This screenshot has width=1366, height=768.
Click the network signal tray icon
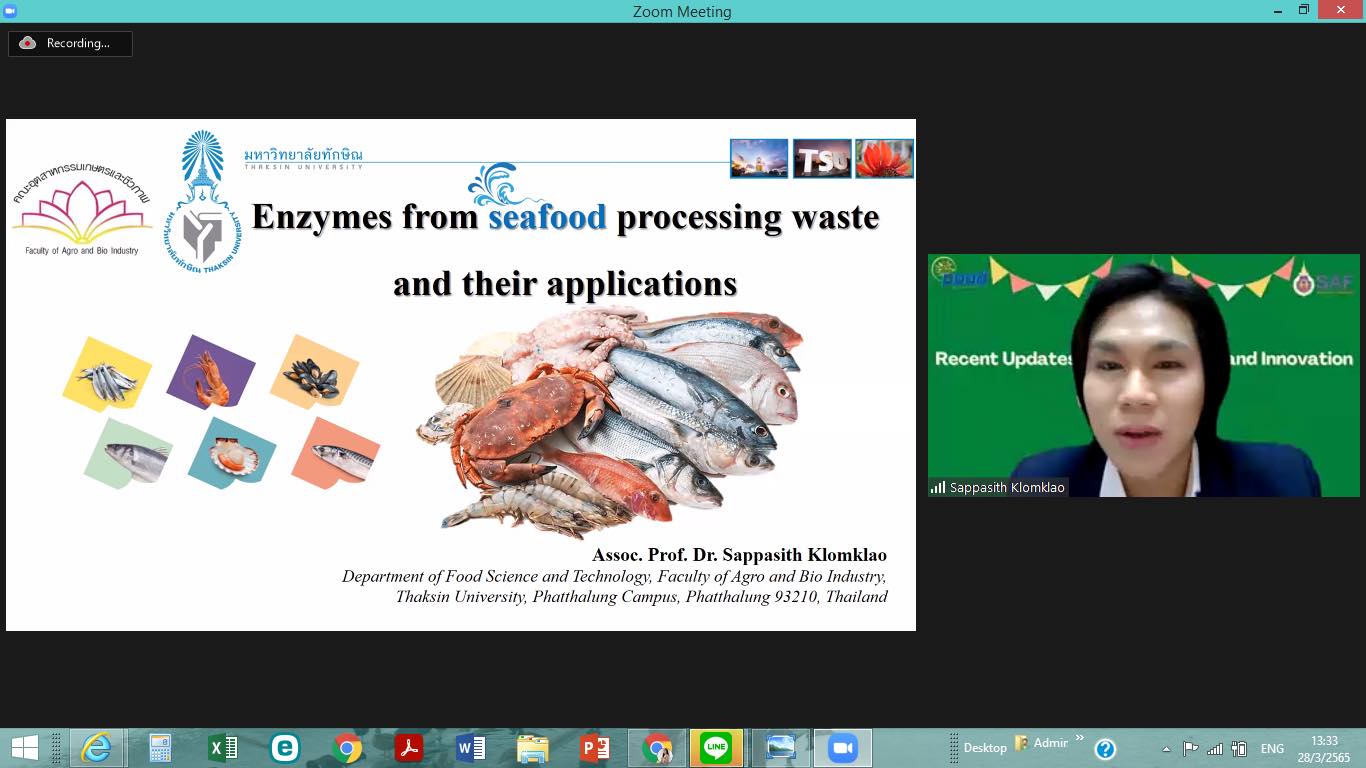click(x=1215, y=749)
